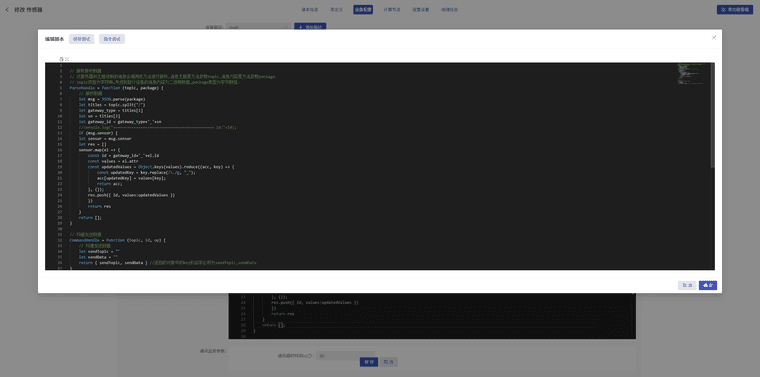Click the second debug button in dialog header
The height and width of the screenshot is (377, 760).
tap(112, 39)
